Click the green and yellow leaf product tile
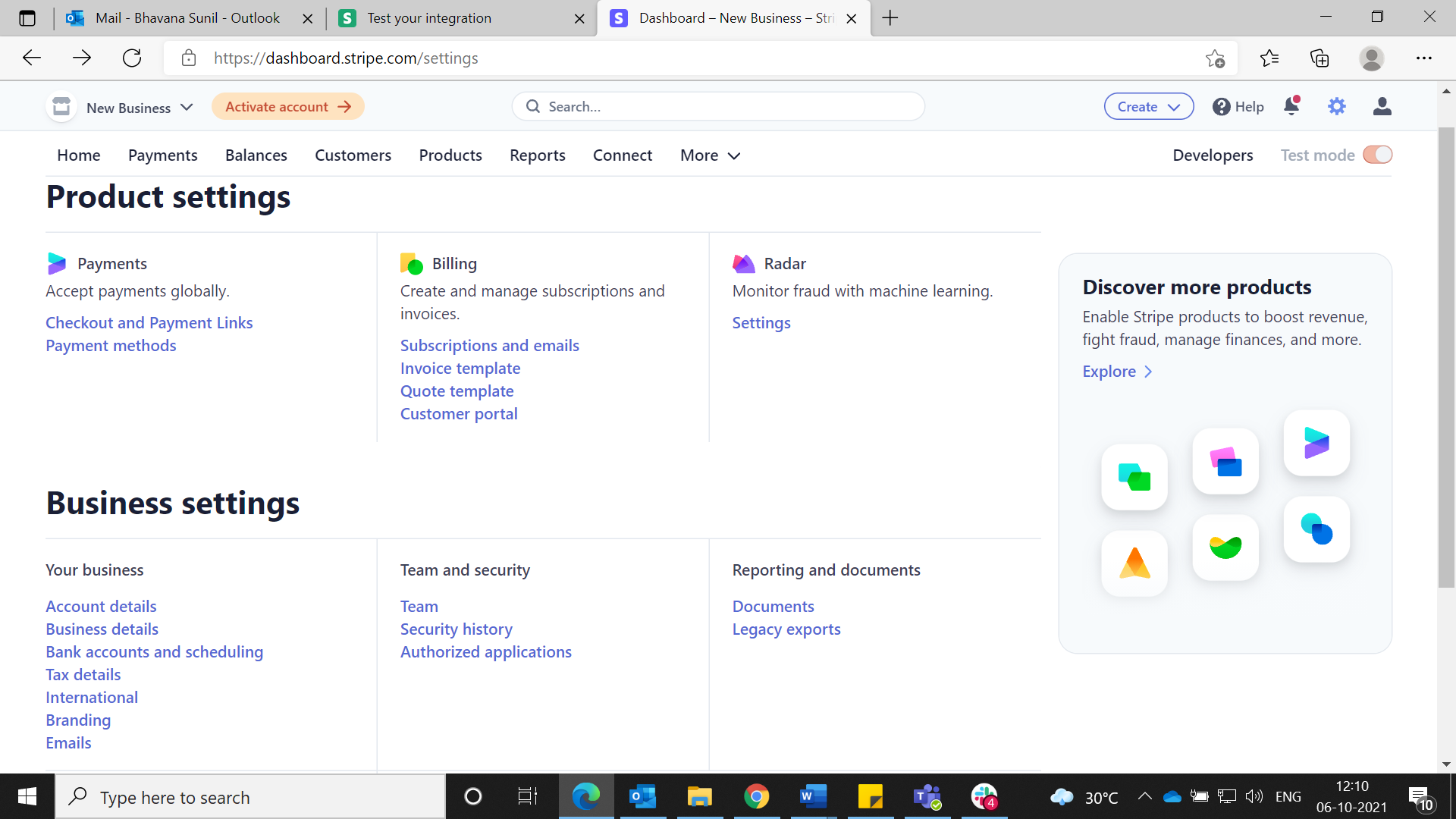Screen dimensions: 1456x819 pyautogui.click(x=1225, y=548)
